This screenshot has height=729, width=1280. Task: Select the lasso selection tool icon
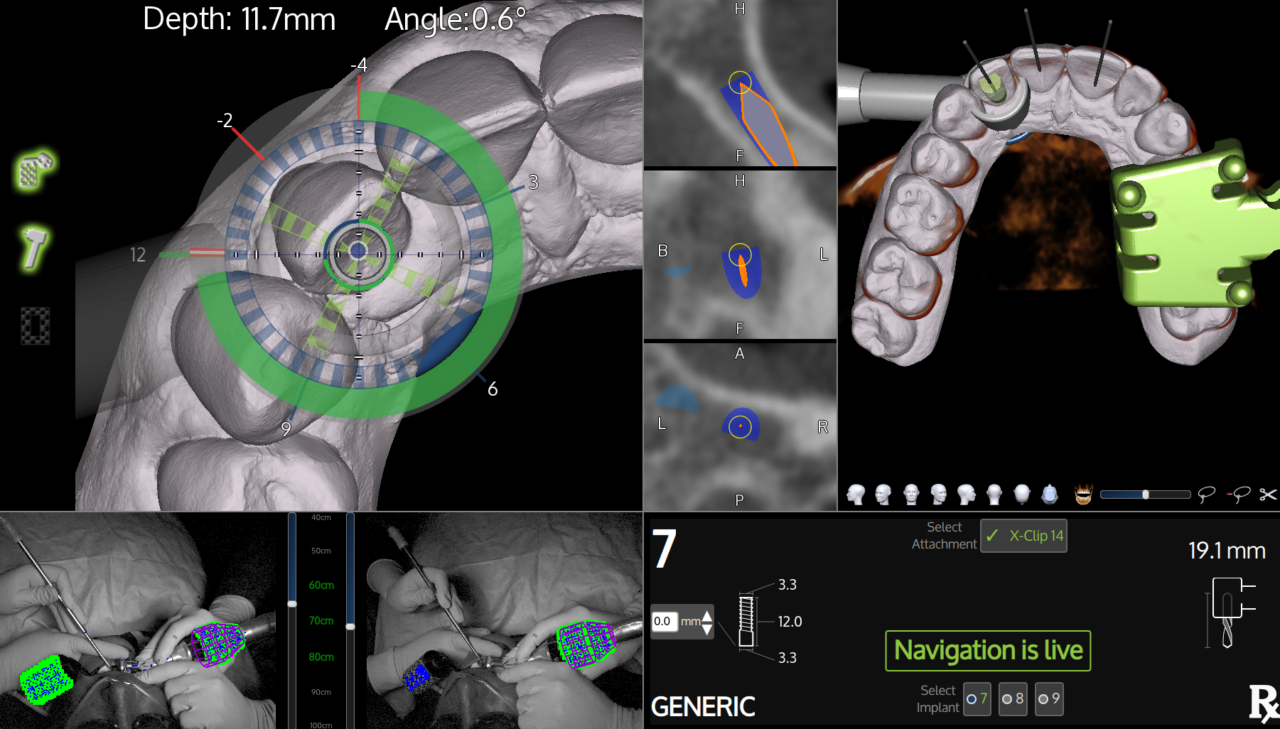(1206, 494)
